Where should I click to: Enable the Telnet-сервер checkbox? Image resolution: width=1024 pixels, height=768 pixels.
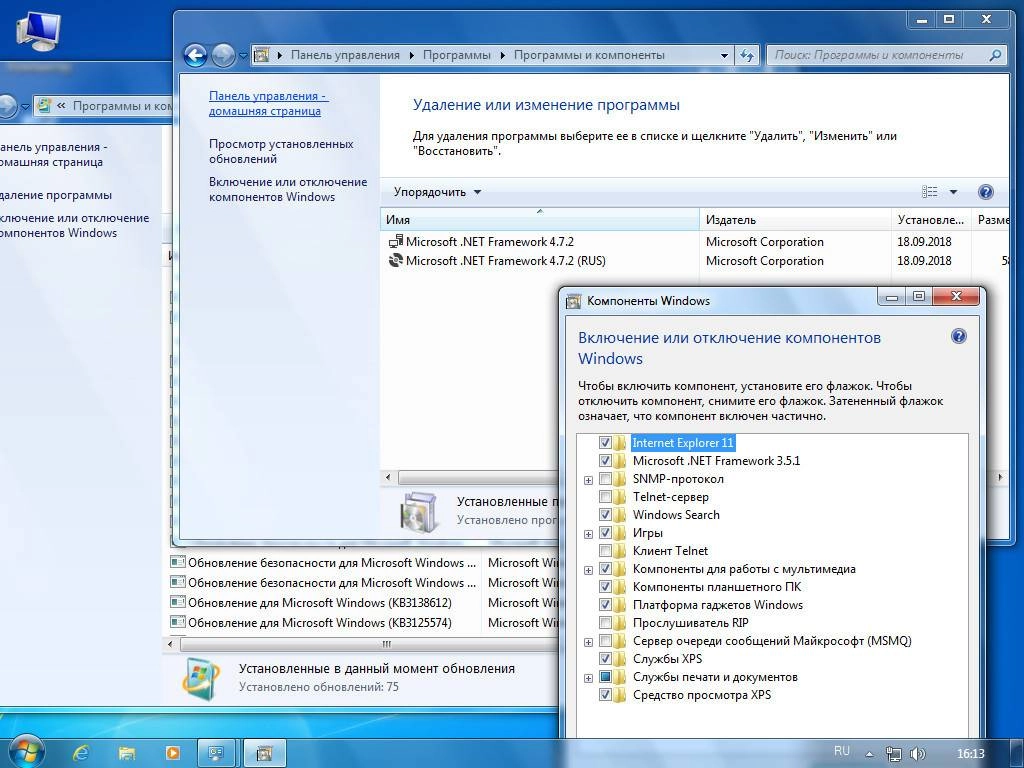tap(605, 496)
